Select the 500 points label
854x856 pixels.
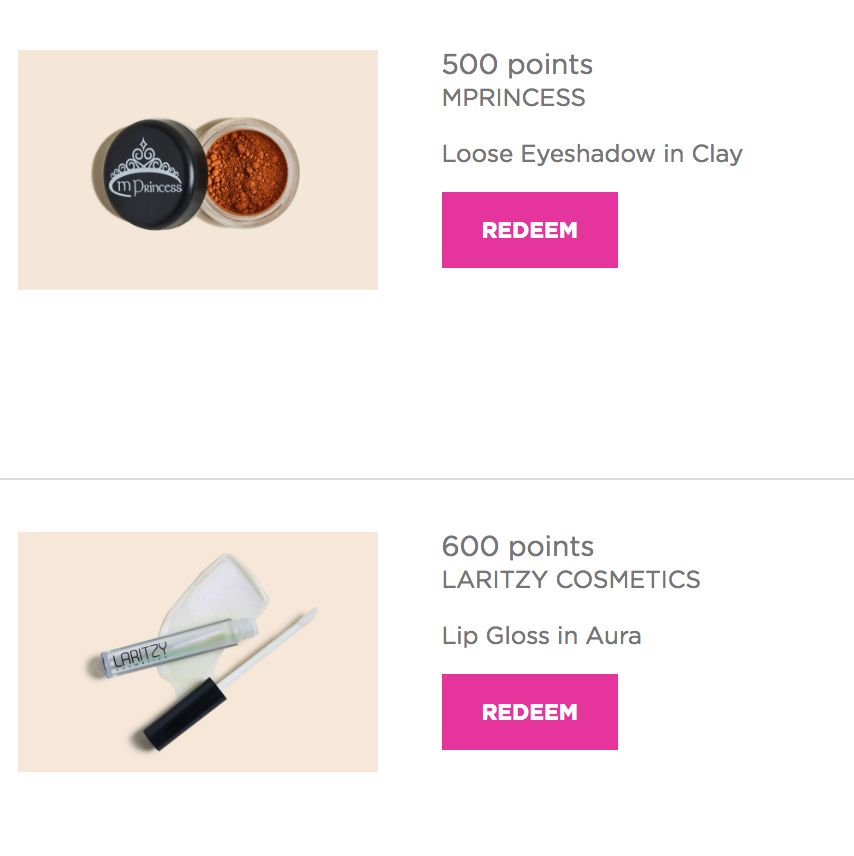point(517,64)
